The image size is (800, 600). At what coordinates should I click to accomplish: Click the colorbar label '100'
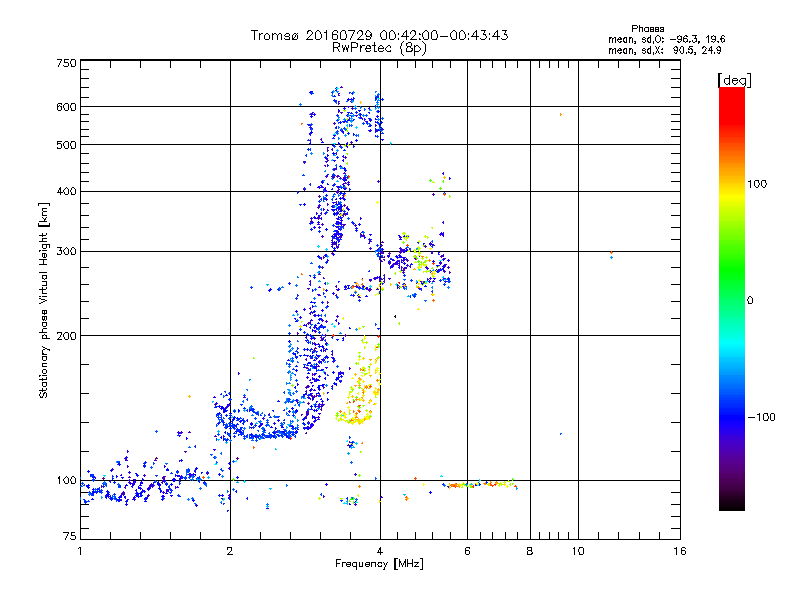click(757, 184)
